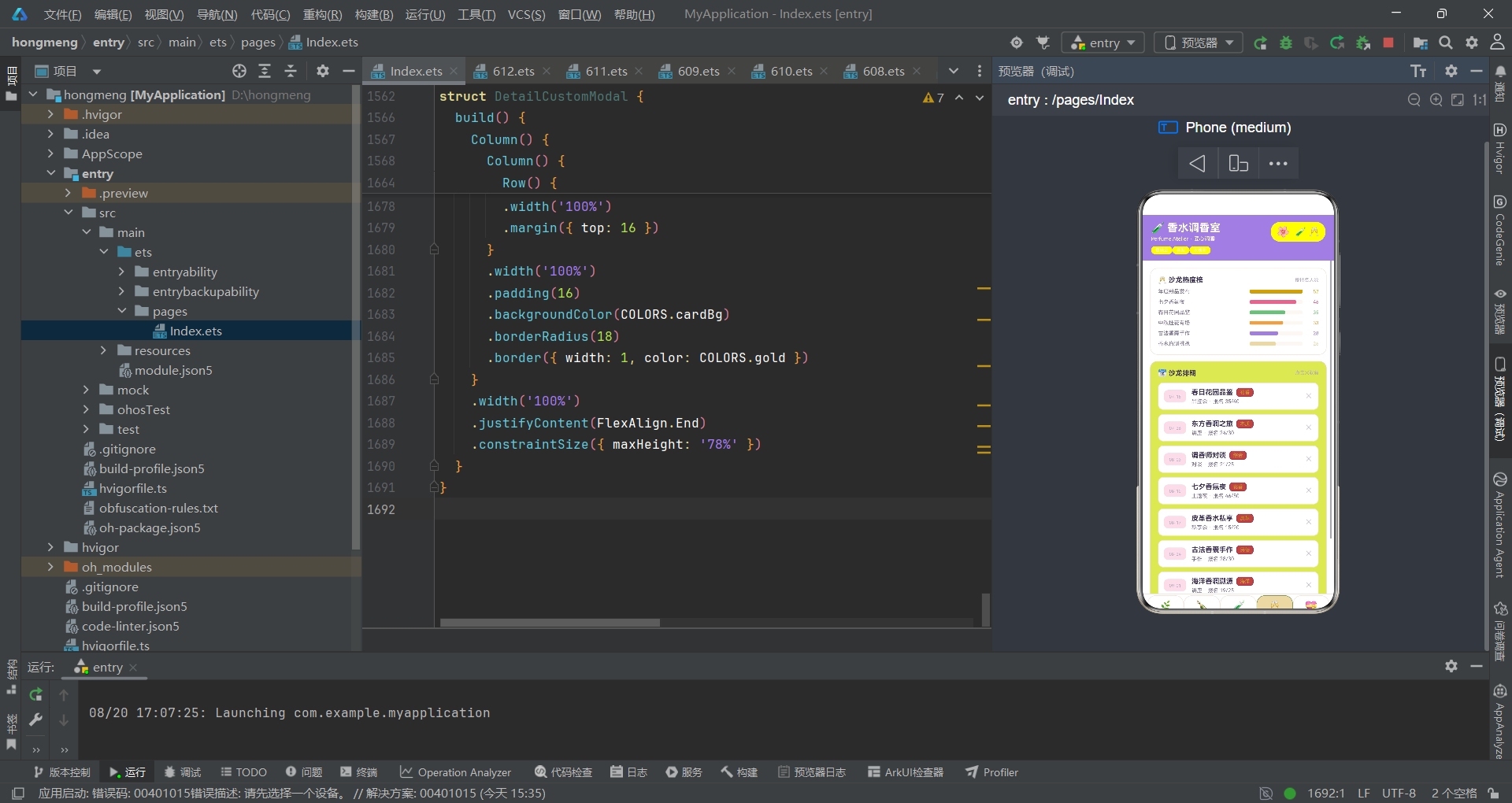The width and height of the screenshot is (1512, 803).
Task: Open IDE settings gear in main toolbar
Action: [x=1472, y=43]
